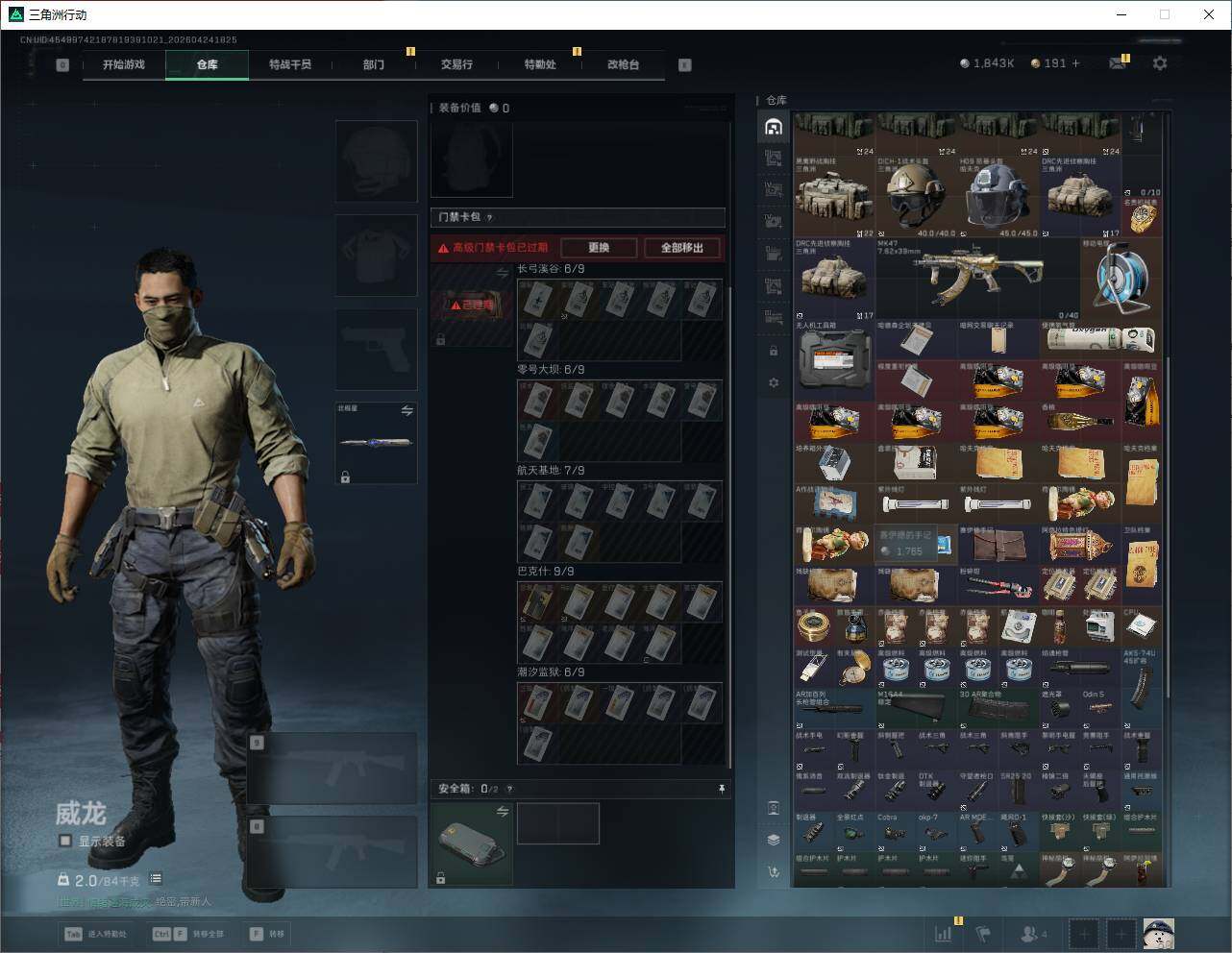Select the Cobra sight attachment
Viewport: 1232px width, 953px height.
click(x=895, y=831)
